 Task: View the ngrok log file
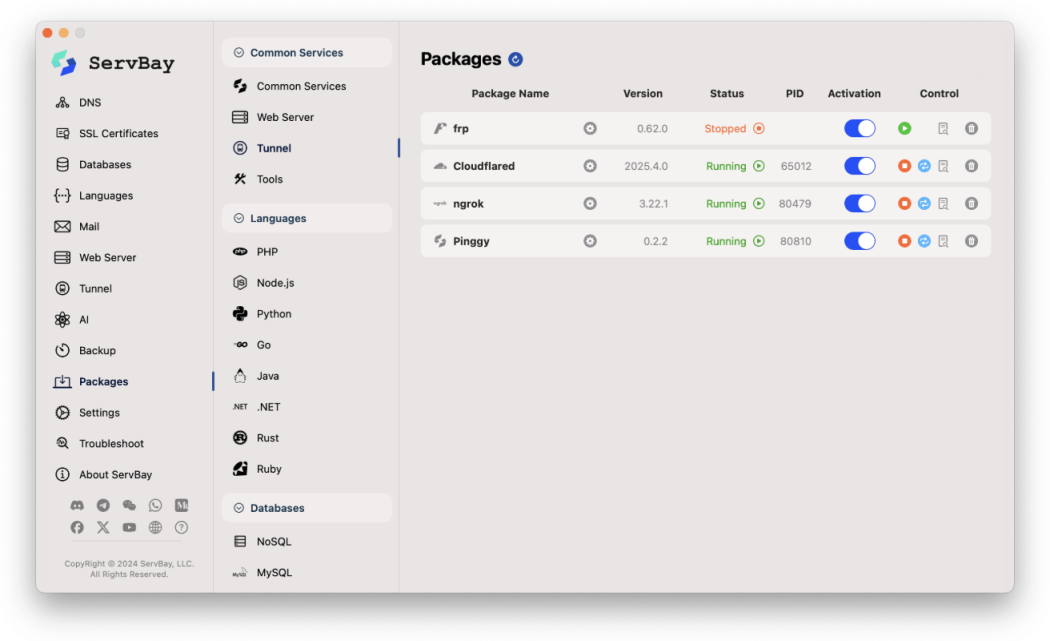pyautogui.click(x=943, y=204)
